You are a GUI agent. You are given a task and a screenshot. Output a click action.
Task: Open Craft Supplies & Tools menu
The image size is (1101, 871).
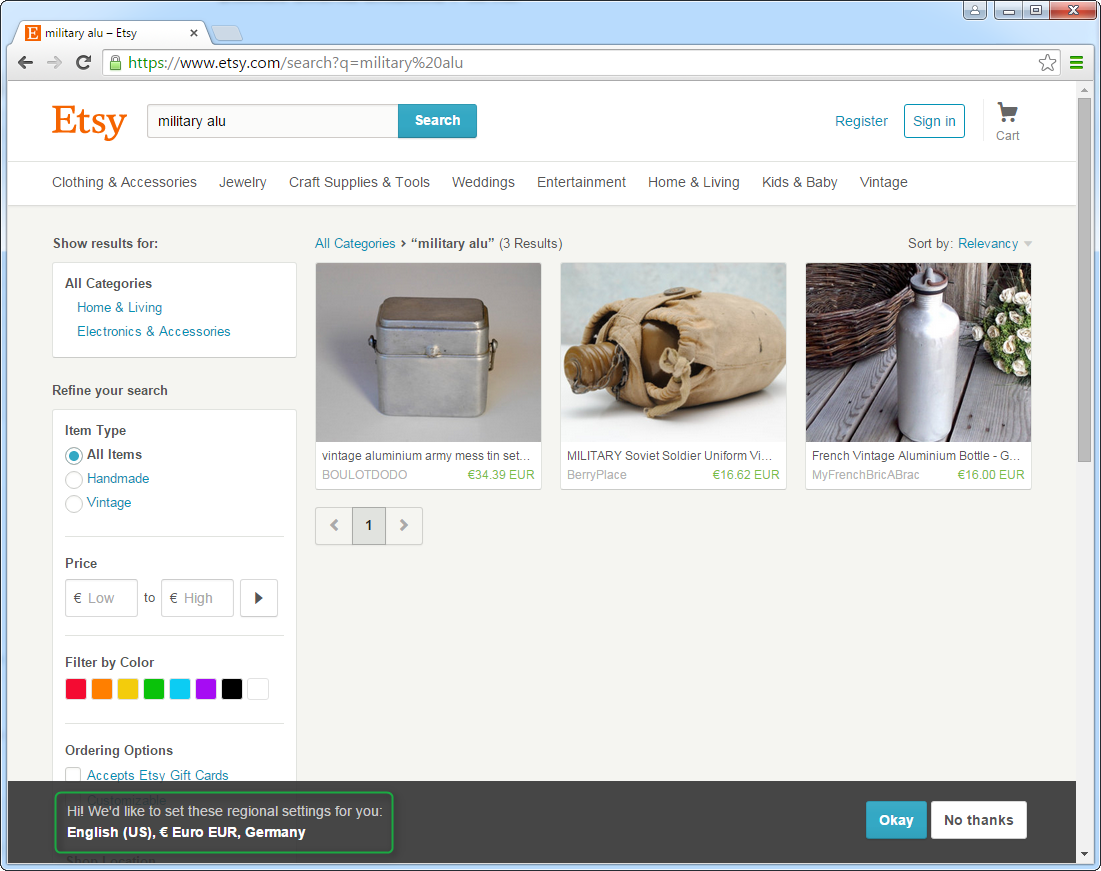point(359,182)
